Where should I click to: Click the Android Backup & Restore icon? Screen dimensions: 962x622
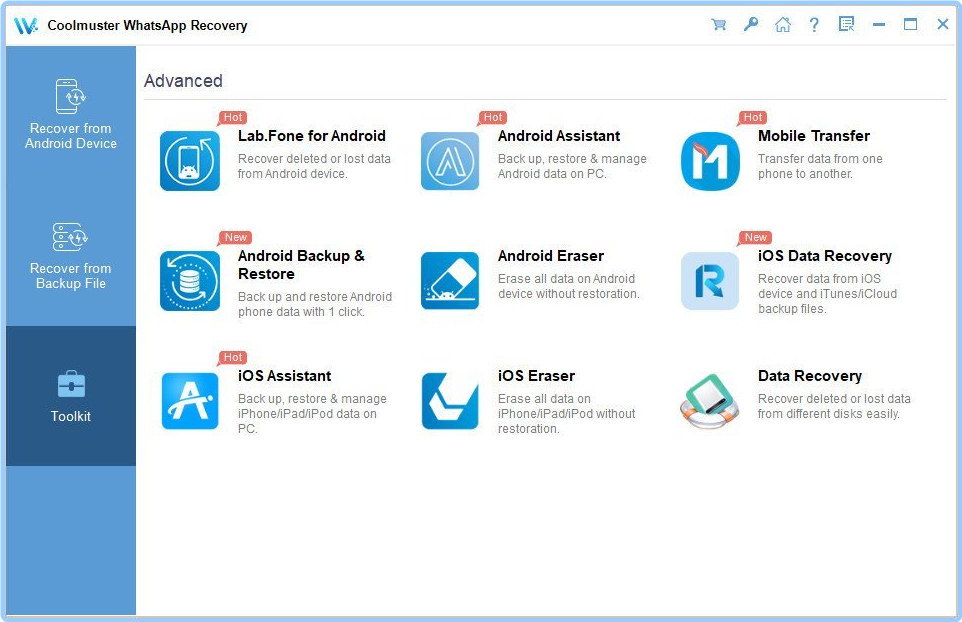190,281
